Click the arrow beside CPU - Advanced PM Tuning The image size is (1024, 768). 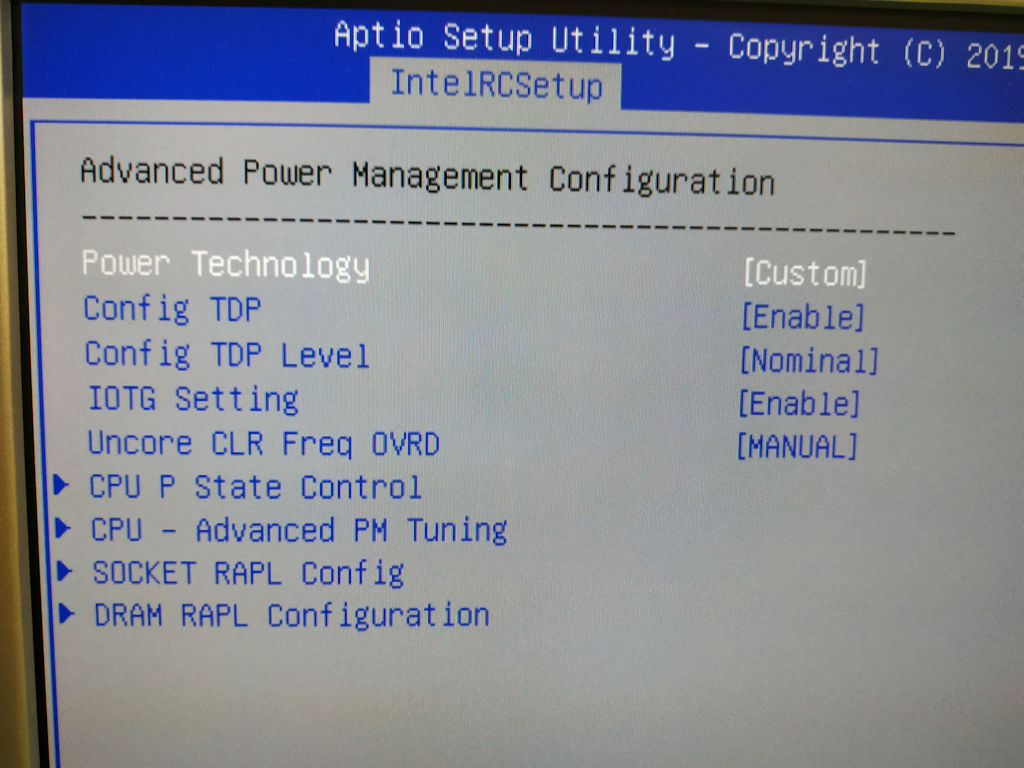63,528
